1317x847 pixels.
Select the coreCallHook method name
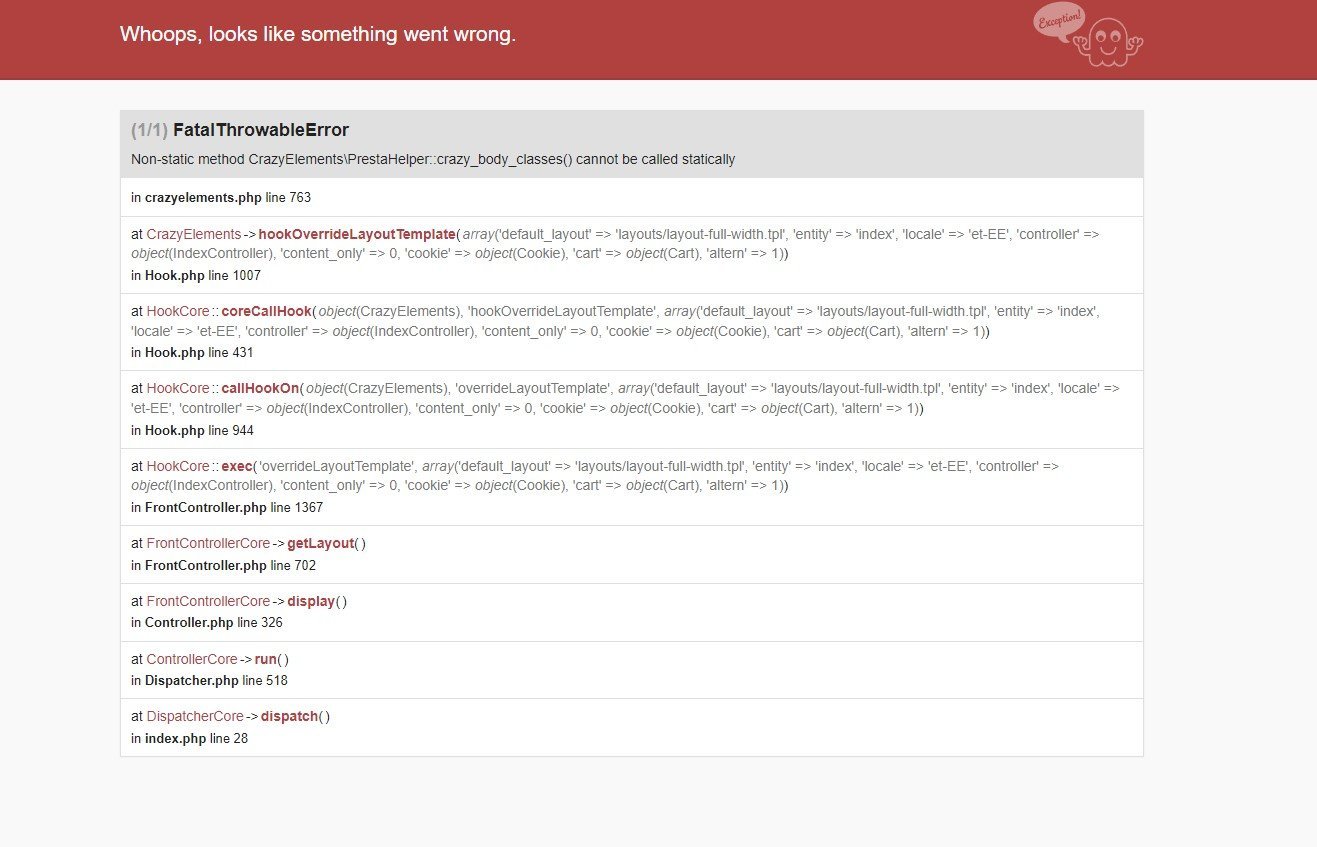[x=266, y=311]
